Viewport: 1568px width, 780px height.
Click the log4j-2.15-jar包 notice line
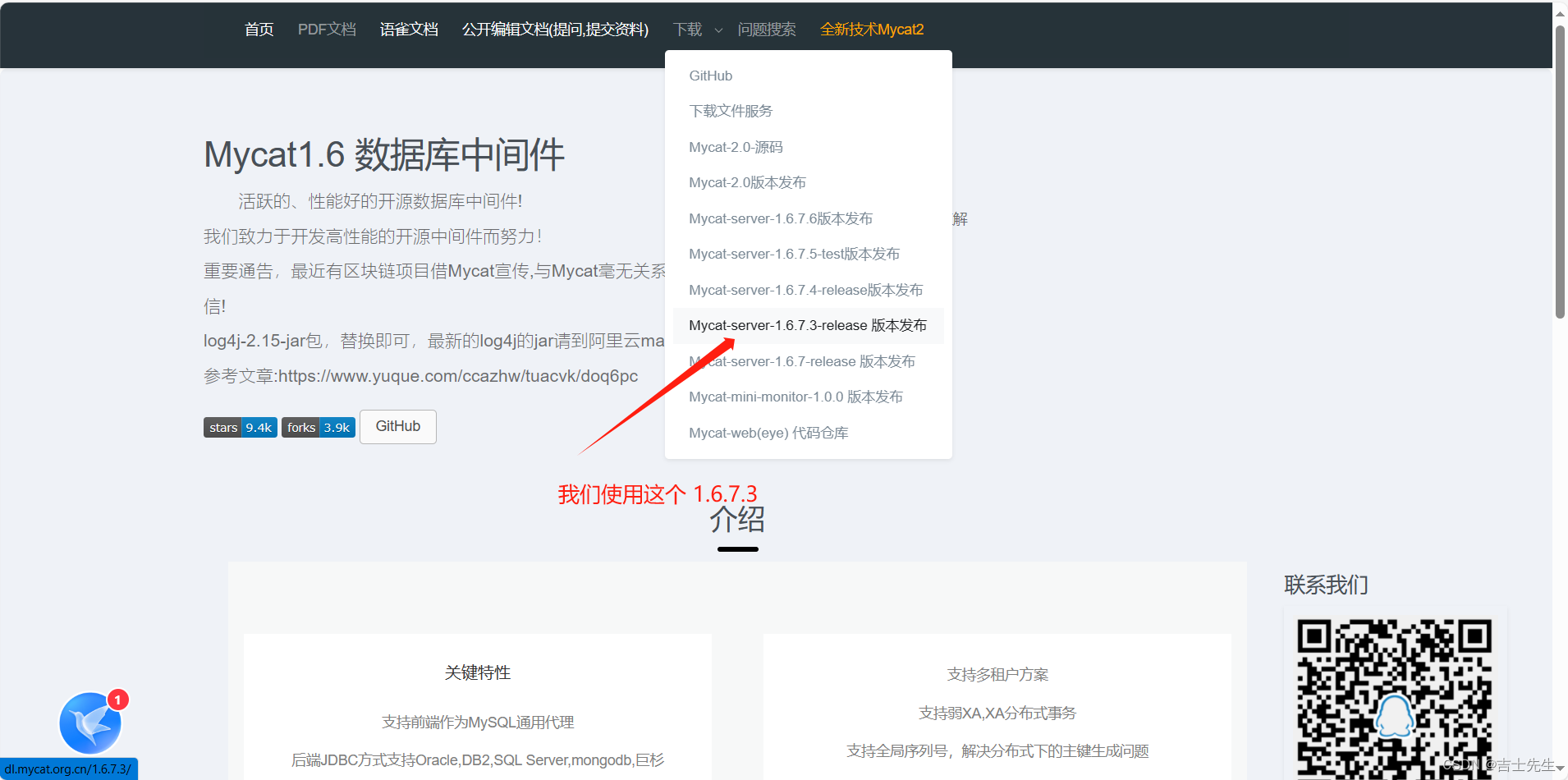pos(434,341)
